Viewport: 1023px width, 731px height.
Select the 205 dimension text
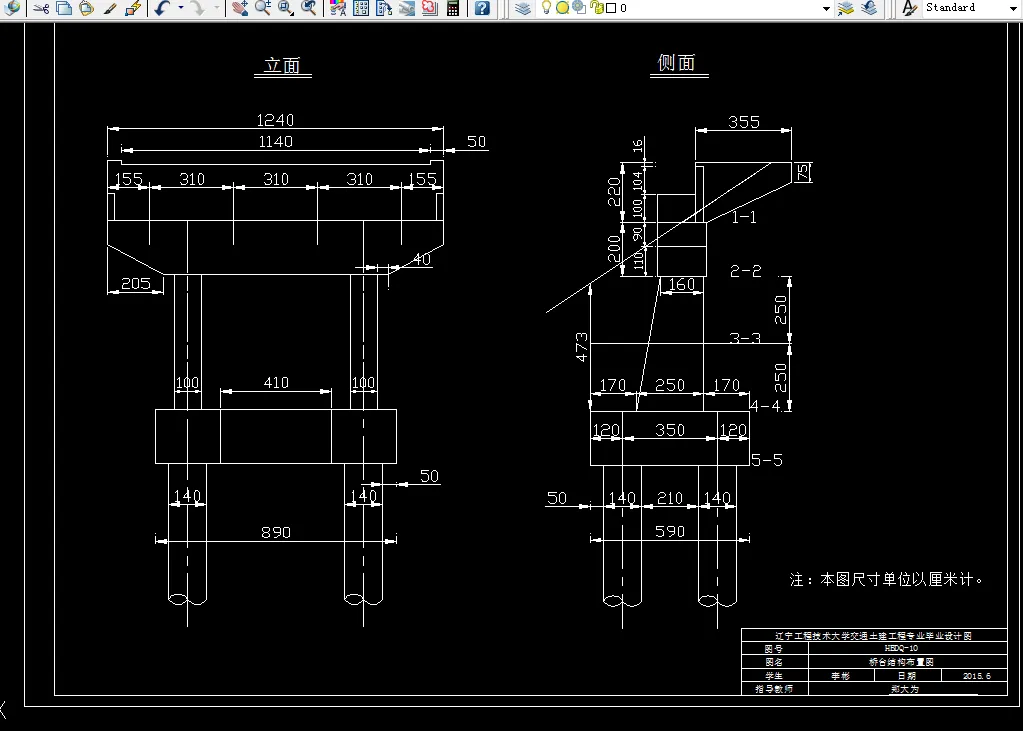[136, 283]
